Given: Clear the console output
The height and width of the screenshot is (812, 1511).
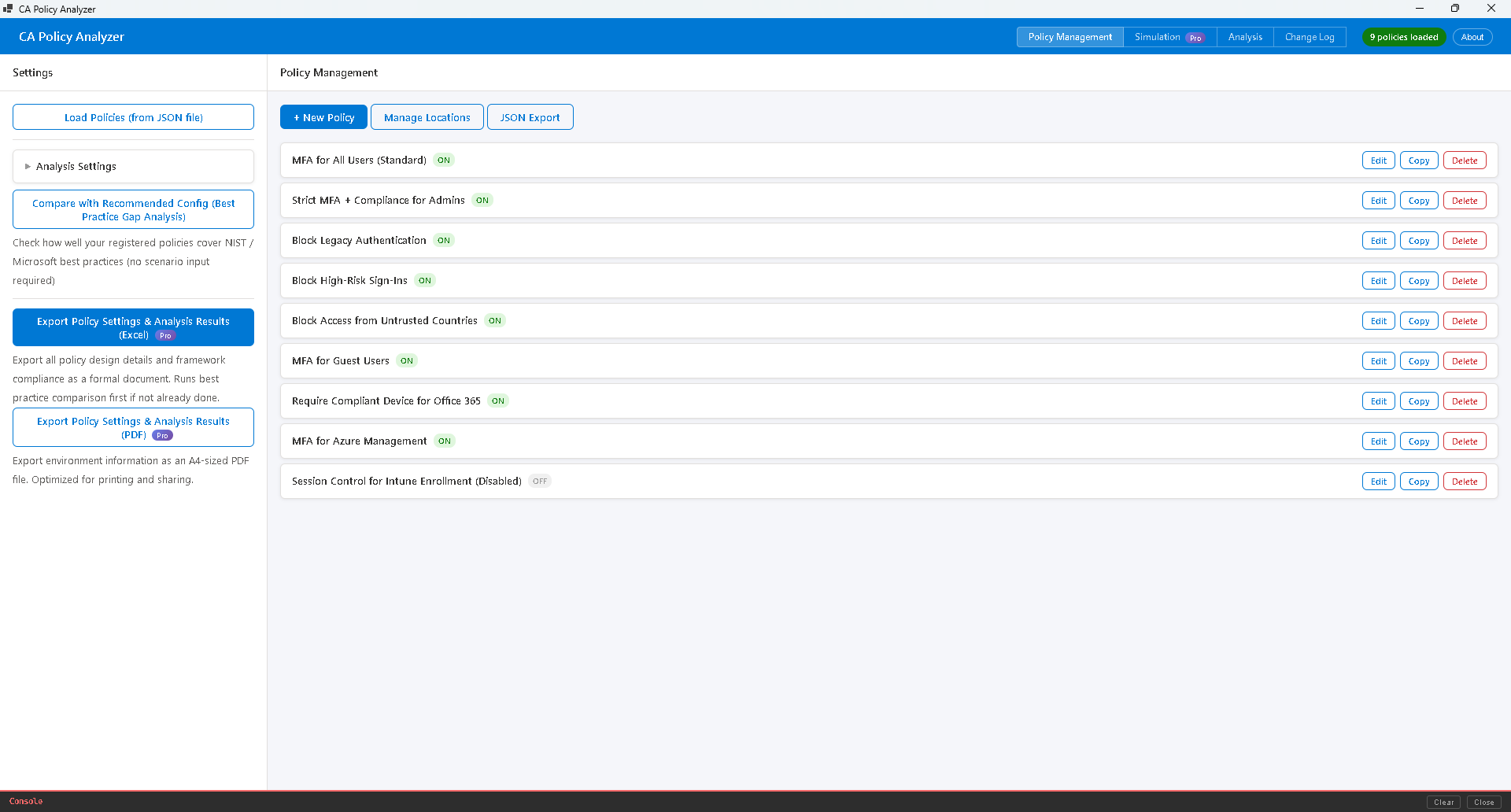Looking at the screenshot, I should click(x=1443, y=803).
